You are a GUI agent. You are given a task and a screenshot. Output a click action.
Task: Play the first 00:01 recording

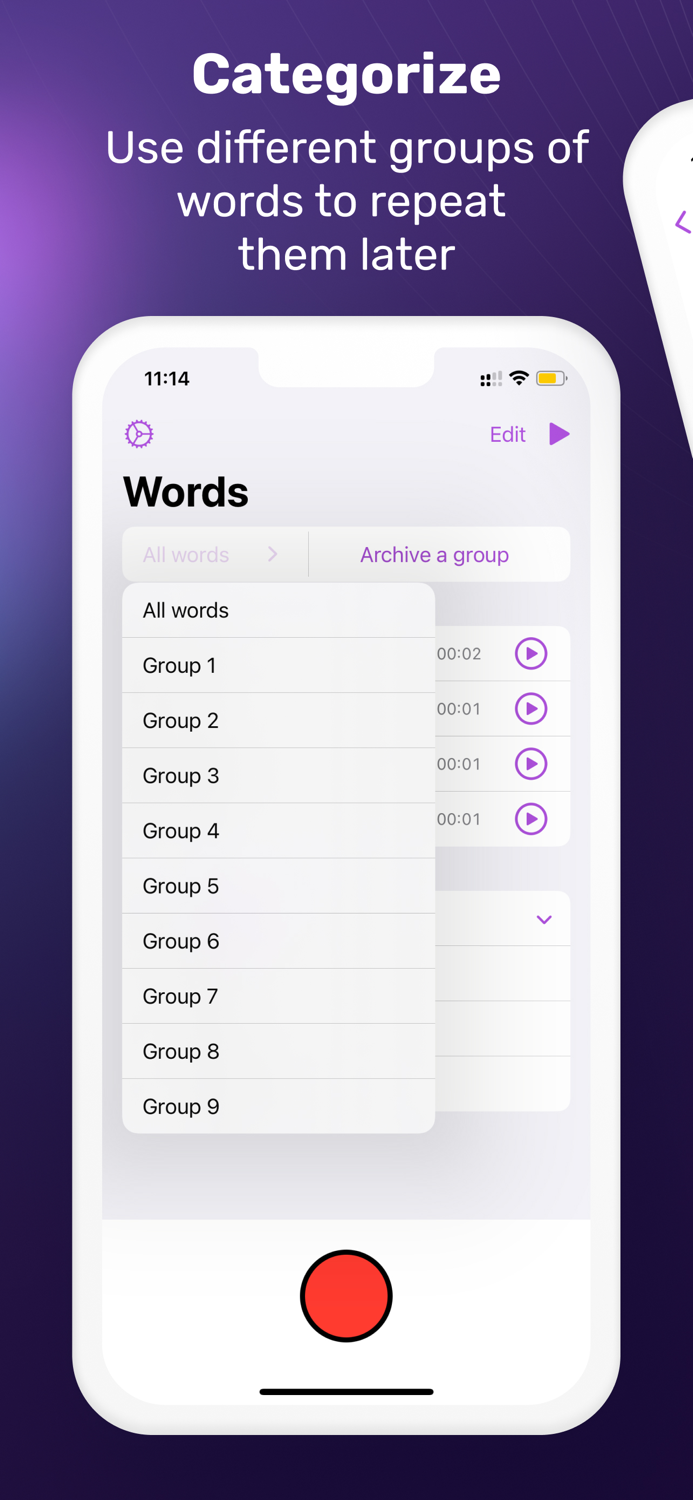531,709
